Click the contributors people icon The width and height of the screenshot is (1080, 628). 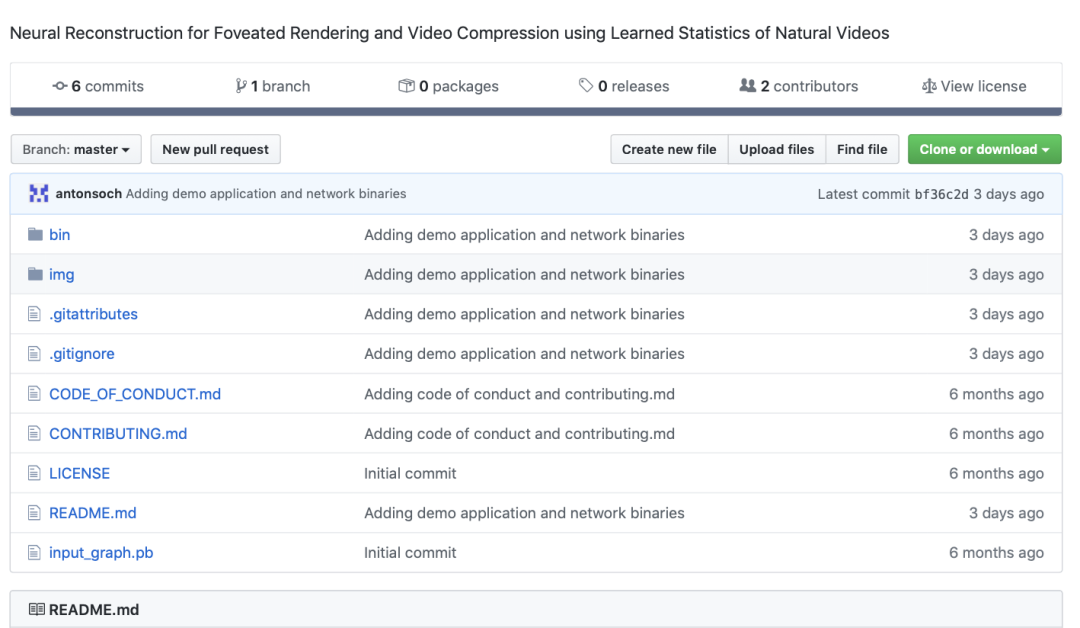[748, 86]
